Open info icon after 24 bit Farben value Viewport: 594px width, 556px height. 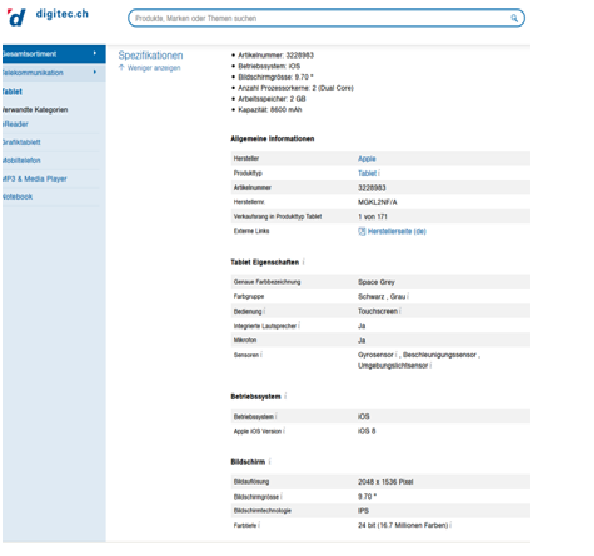(x=451, y=525)
